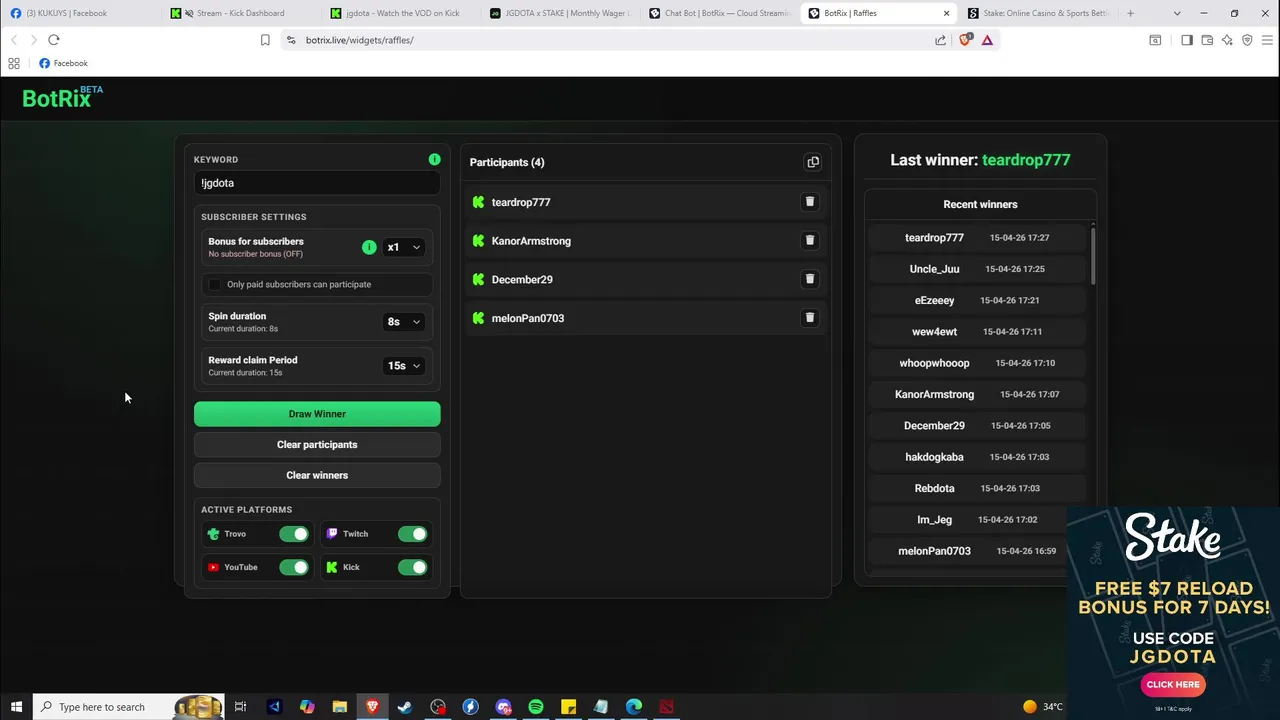Click the green keyword info icon
The height and width of the screenshot is (720, 1280).
click(x=434, y=159)
